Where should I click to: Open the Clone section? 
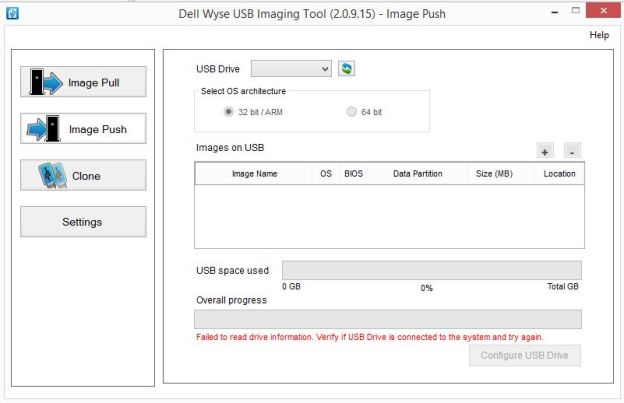(x=83, y=176)
